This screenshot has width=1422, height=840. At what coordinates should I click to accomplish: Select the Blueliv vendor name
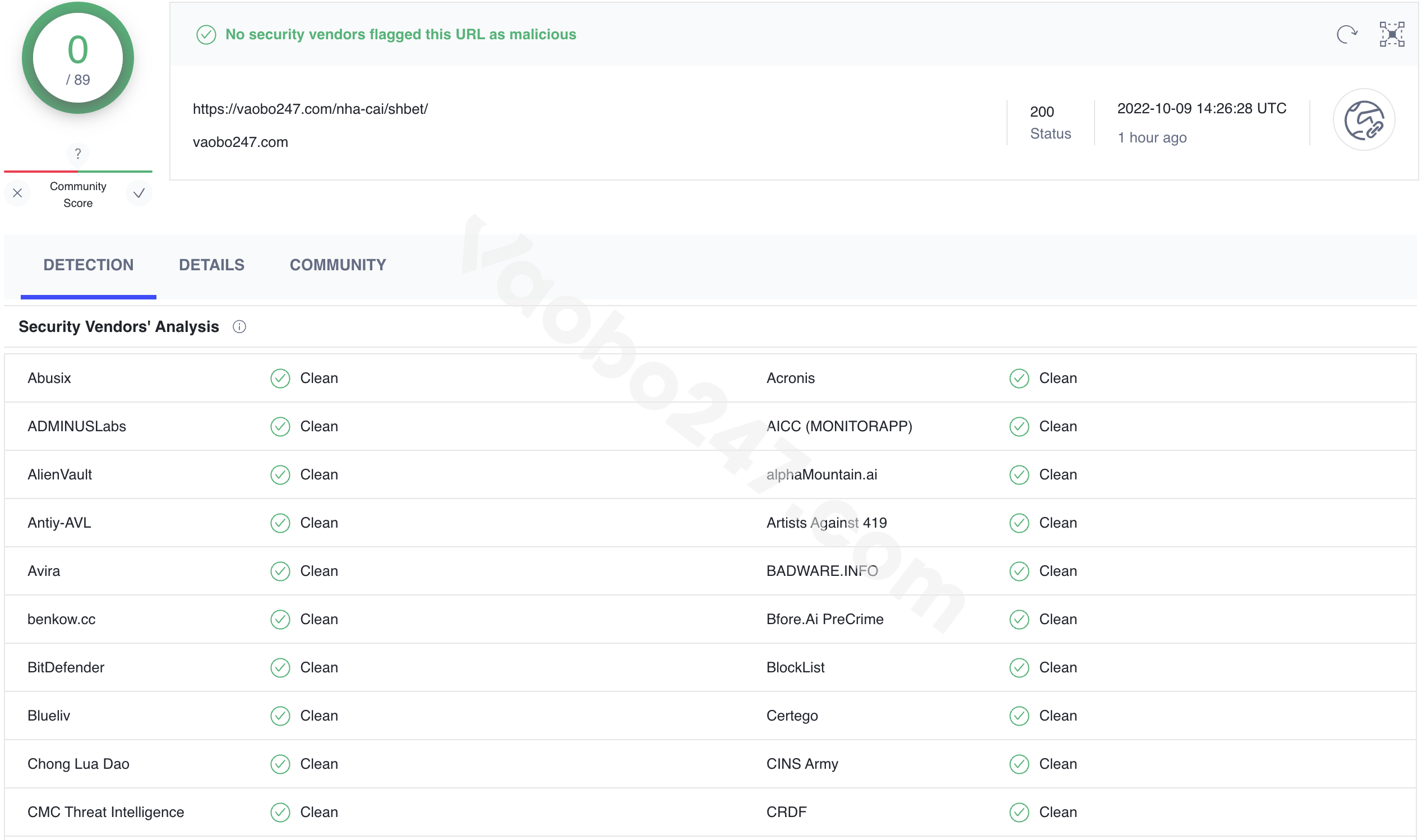pos(49,716)
